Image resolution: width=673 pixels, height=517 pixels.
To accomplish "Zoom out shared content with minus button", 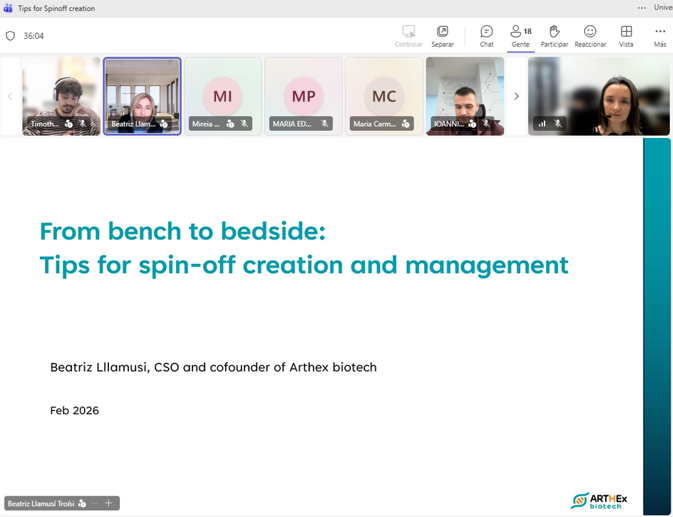I will point(96,503).
